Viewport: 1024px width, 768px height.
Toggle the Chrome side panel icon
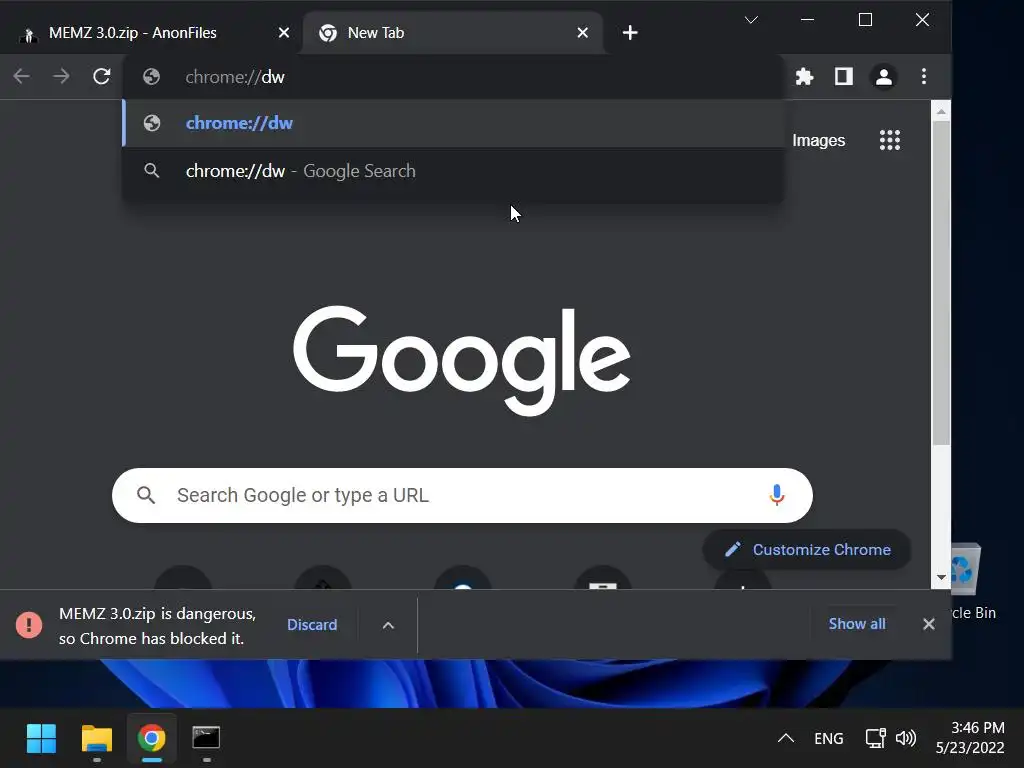844,76
